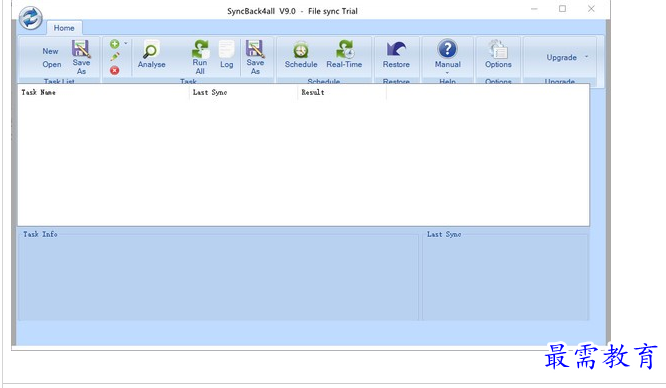This screenshot has height=388, width=666.
Task: Open the Schedule clock tool
Action: pos(301,54)
